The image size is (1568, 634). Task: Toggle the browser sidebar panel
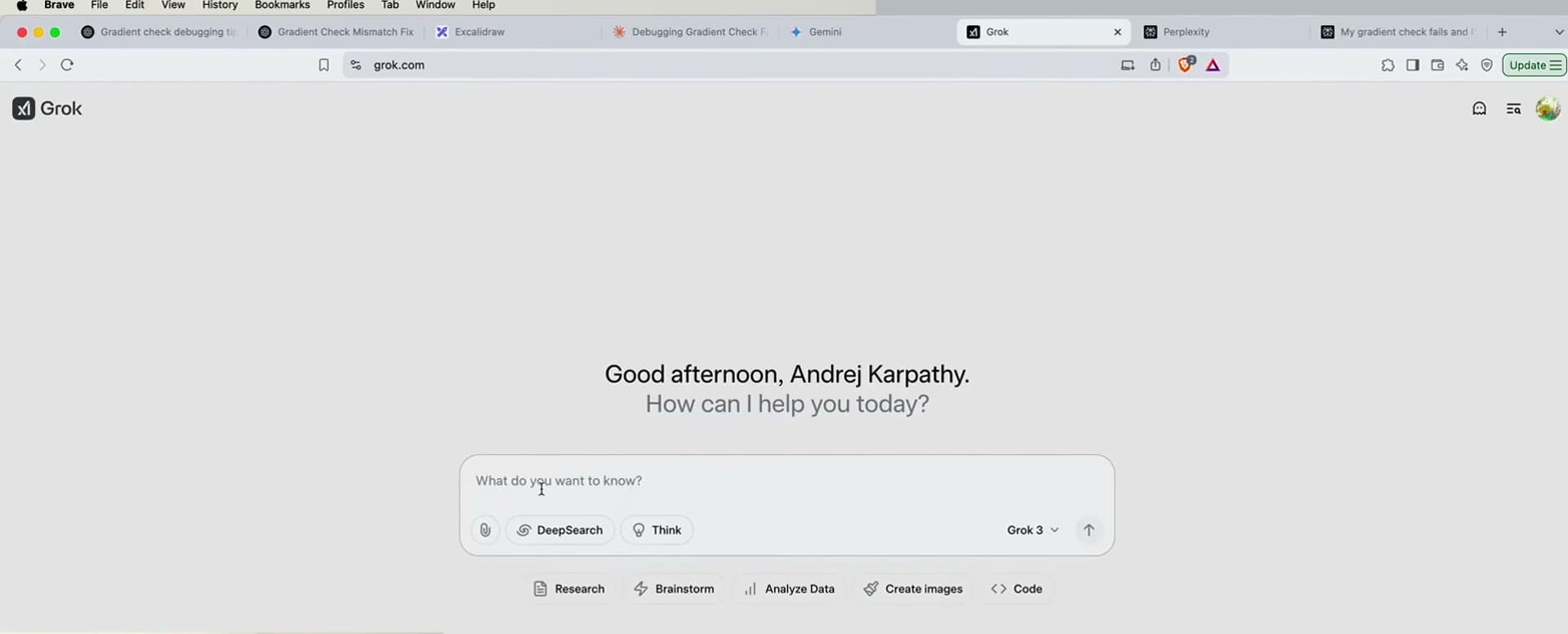[x=1413, y=65]
